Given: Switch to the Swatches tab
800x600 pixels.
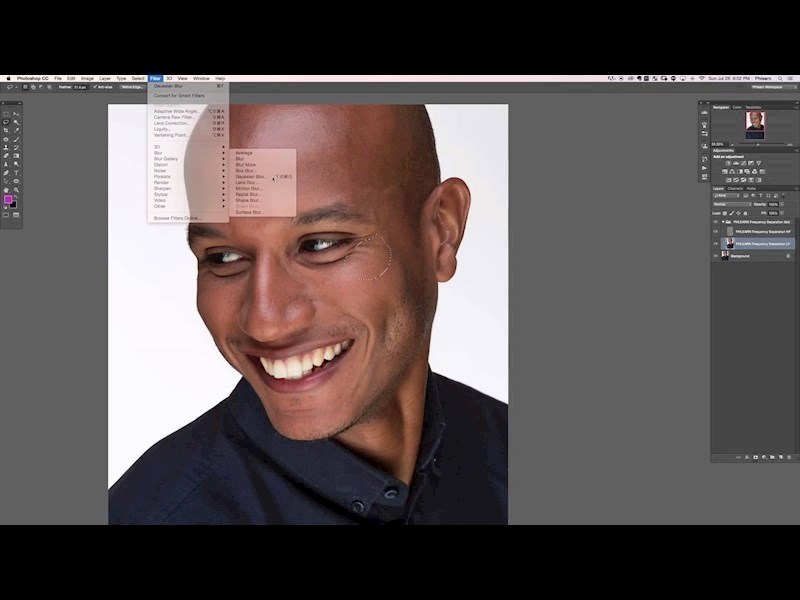Looking at the screenshot, I should [753, 107].
